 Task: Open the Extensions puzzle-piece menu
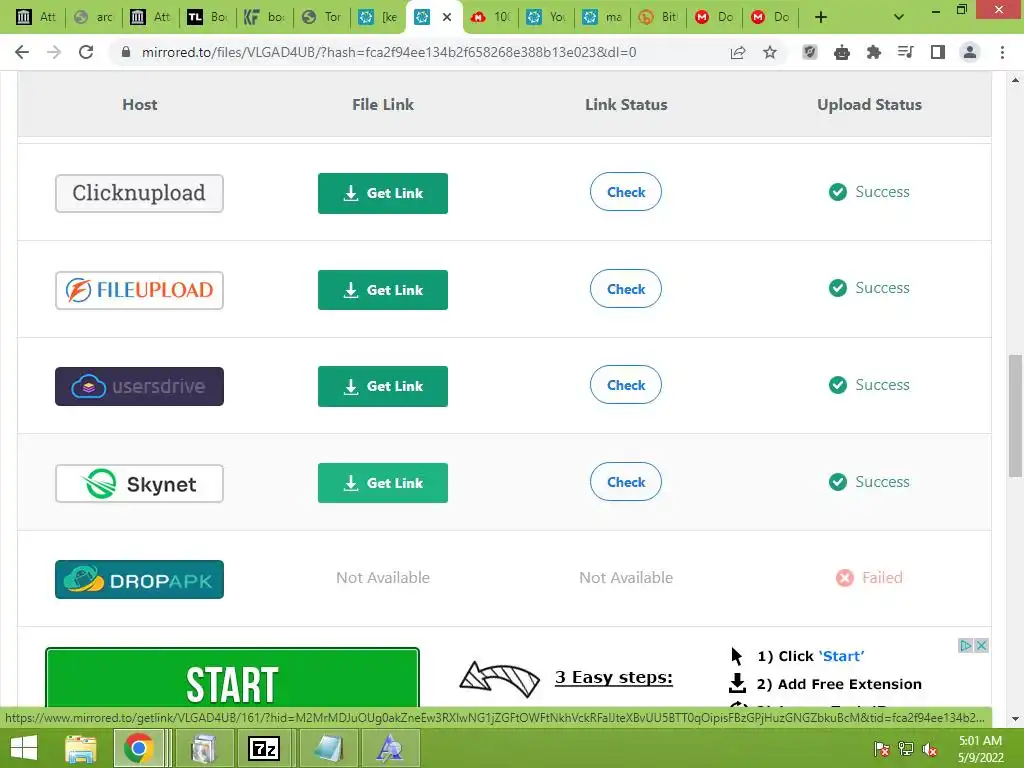coord(874,52)
